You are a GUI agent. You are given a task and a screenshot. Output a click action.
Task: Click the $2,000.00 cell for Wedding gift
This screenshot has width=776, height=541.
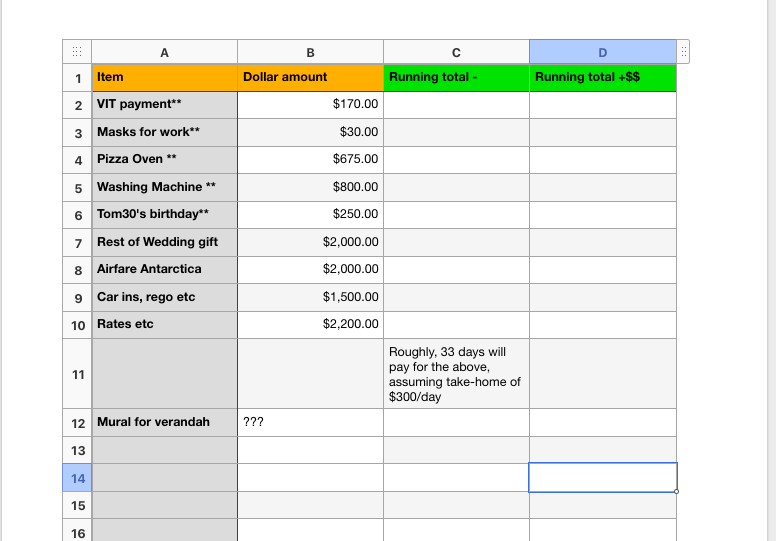[x=310, y=243]
